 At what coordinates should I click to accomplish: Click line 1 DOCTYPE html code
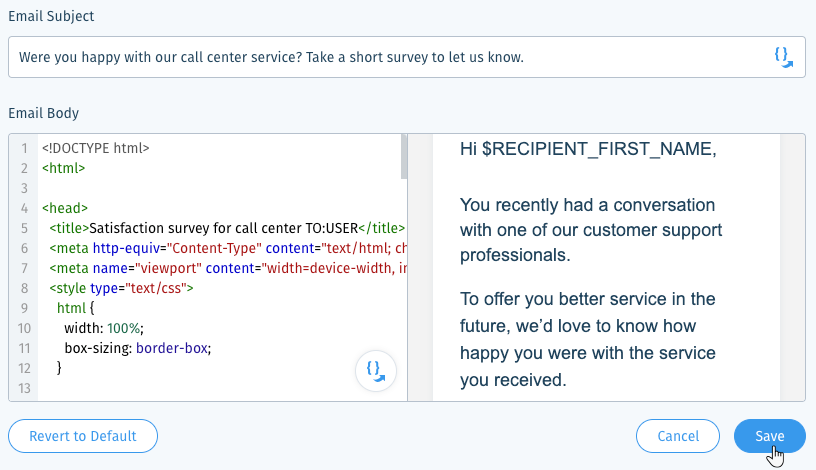tap(96, 148)
